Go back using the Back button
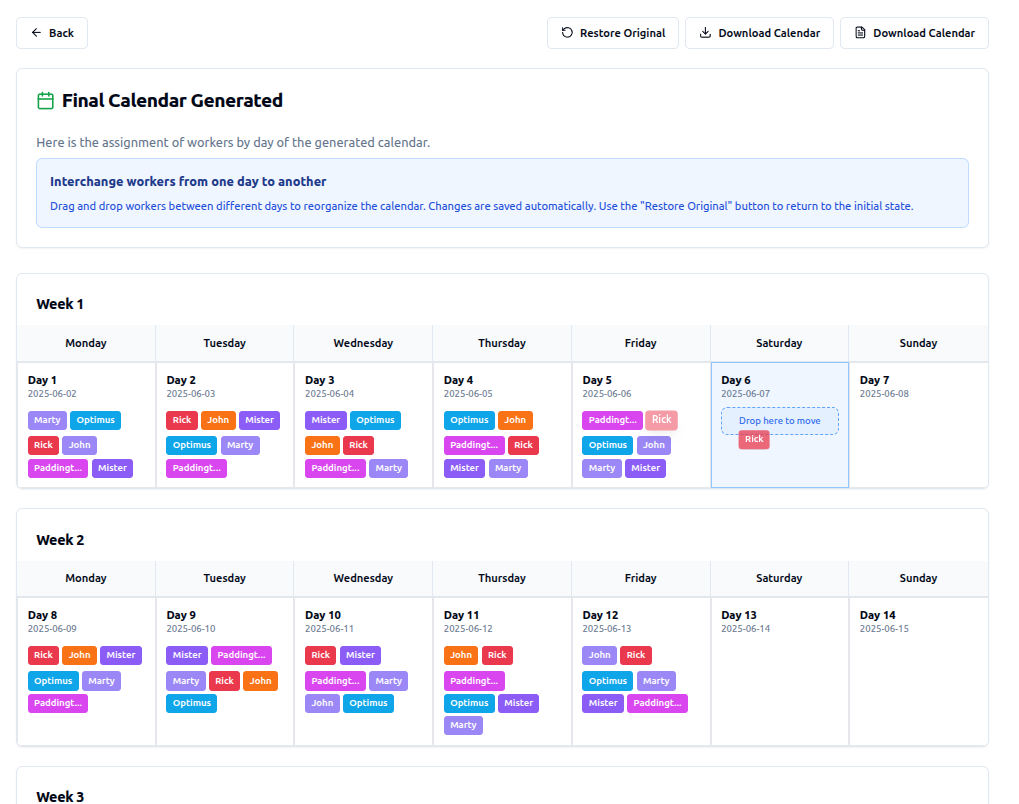Image resolution: width=1019 pixels, height=804 pixels. coord(52,33)
